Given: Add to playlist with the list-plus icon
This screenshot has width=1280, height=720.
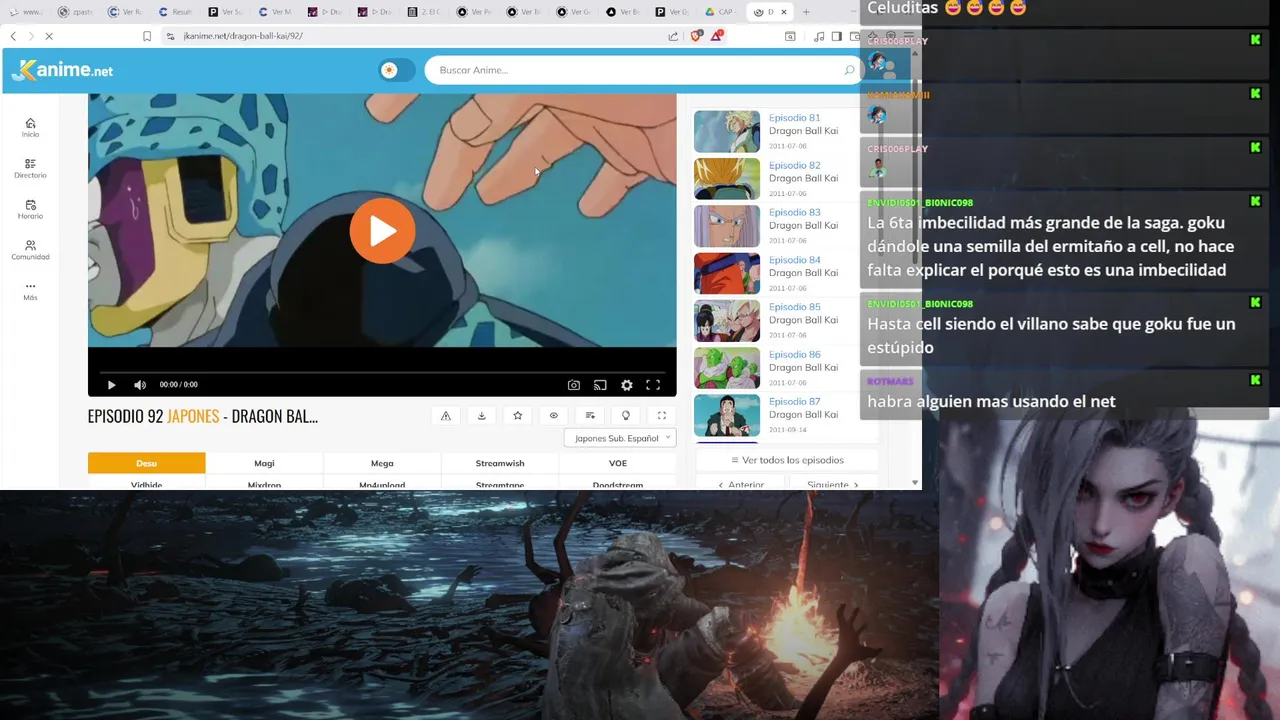Looking at the screenshot, I should (590, 416).
